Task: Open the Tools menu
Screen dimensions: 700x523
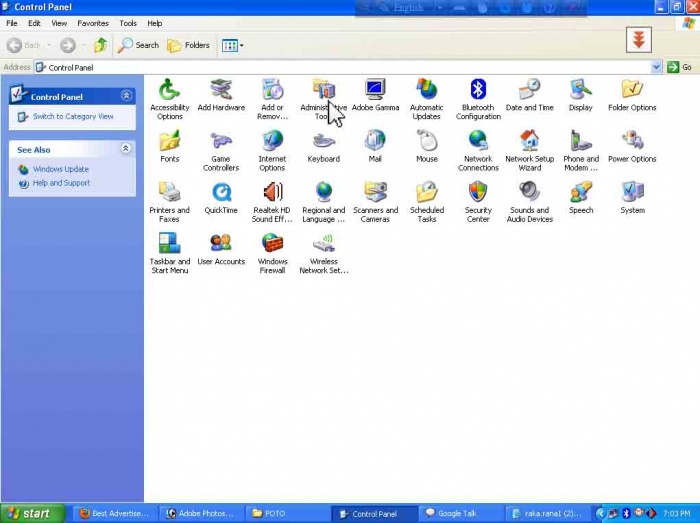Action: [128, 23]
